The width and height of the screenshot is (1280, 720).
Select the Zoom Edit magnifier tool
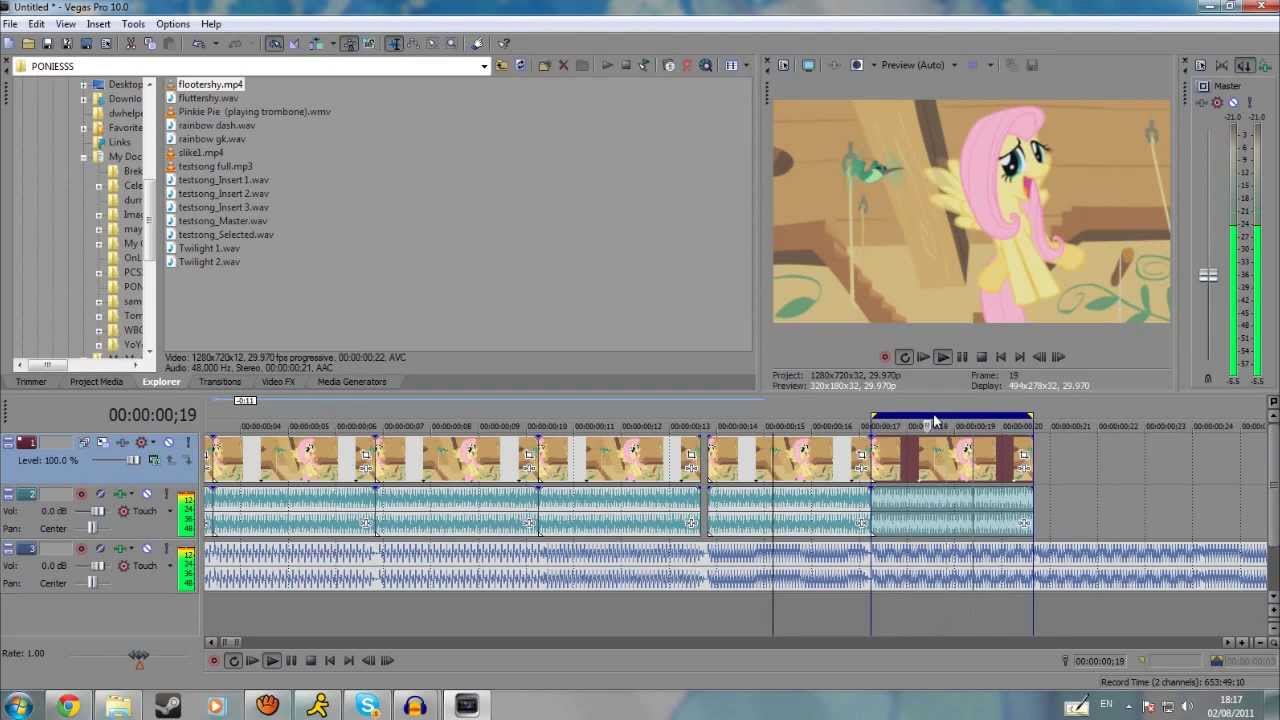[x=451, y=43]
